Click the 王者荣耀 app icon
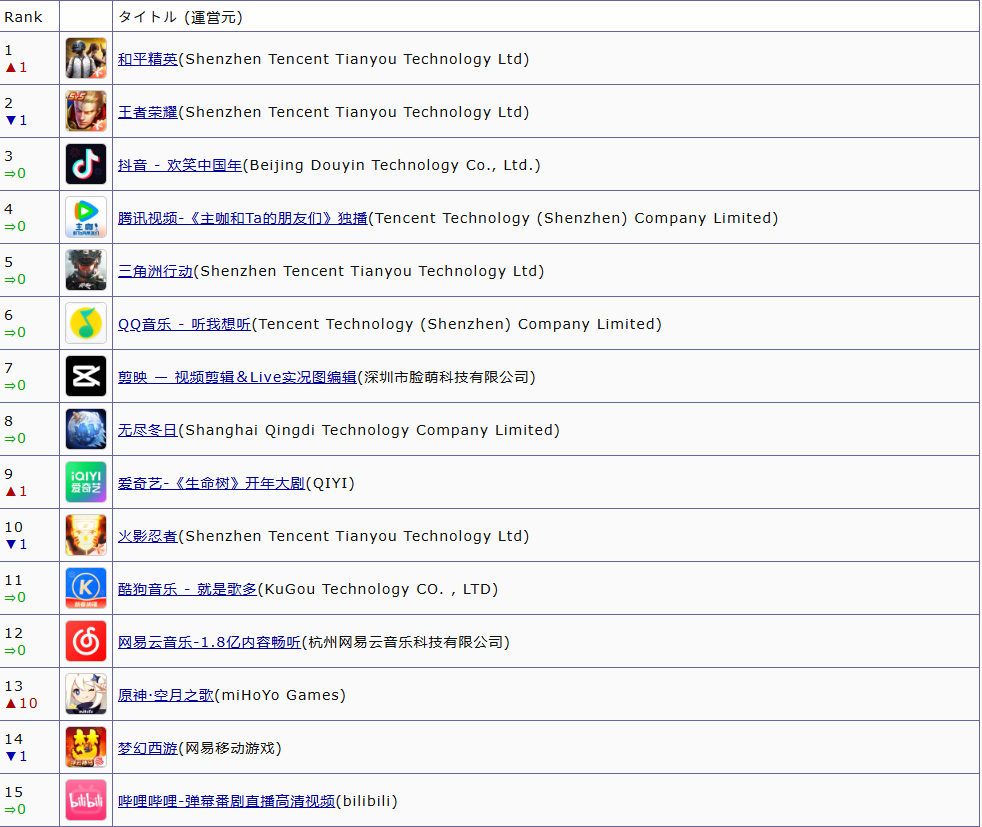This screenshot has height=827, width=982. pyautogui.click(x=86, y=111)
